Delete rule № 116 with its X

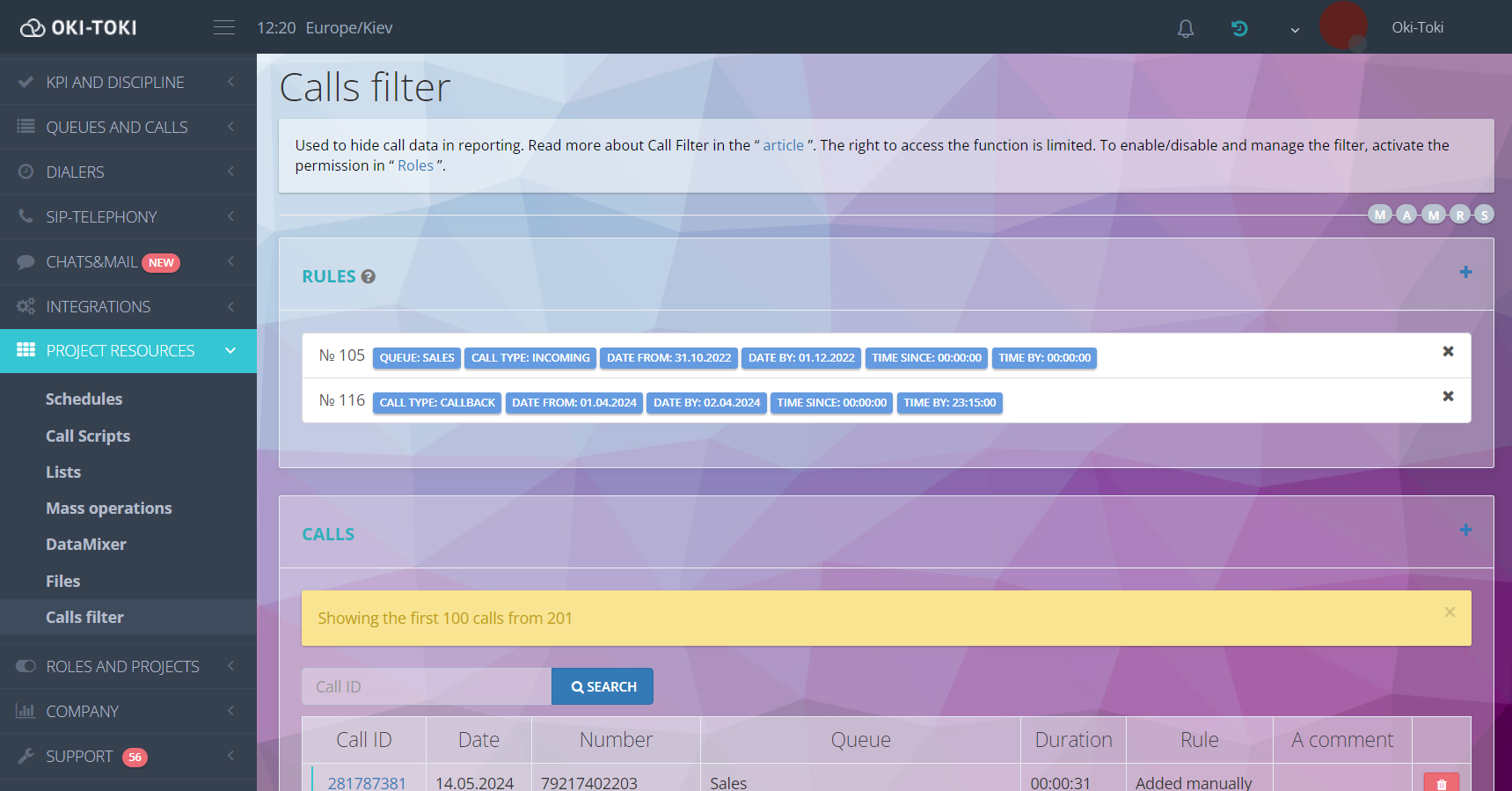pos(1448,396)
